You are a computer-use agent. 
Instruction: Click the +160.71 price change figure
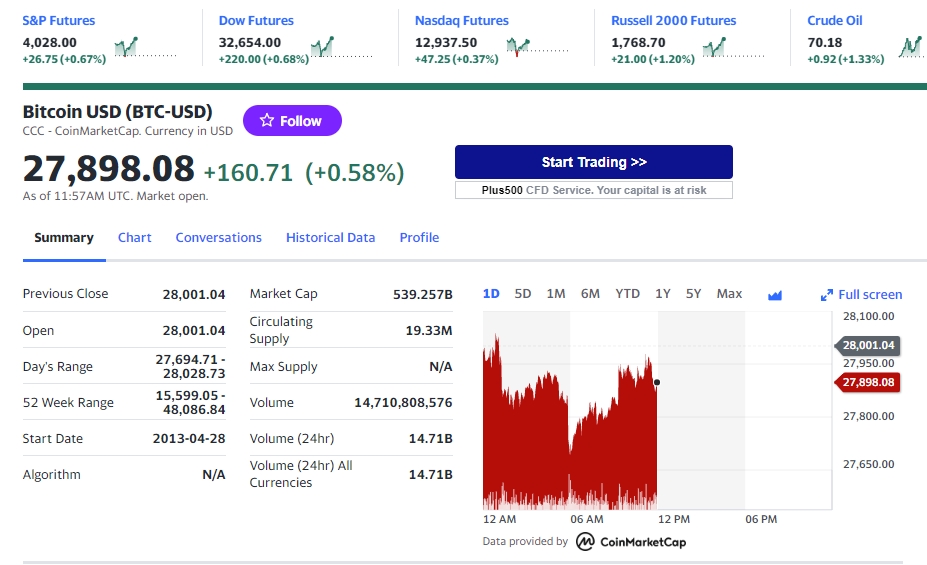click(248, 173)
